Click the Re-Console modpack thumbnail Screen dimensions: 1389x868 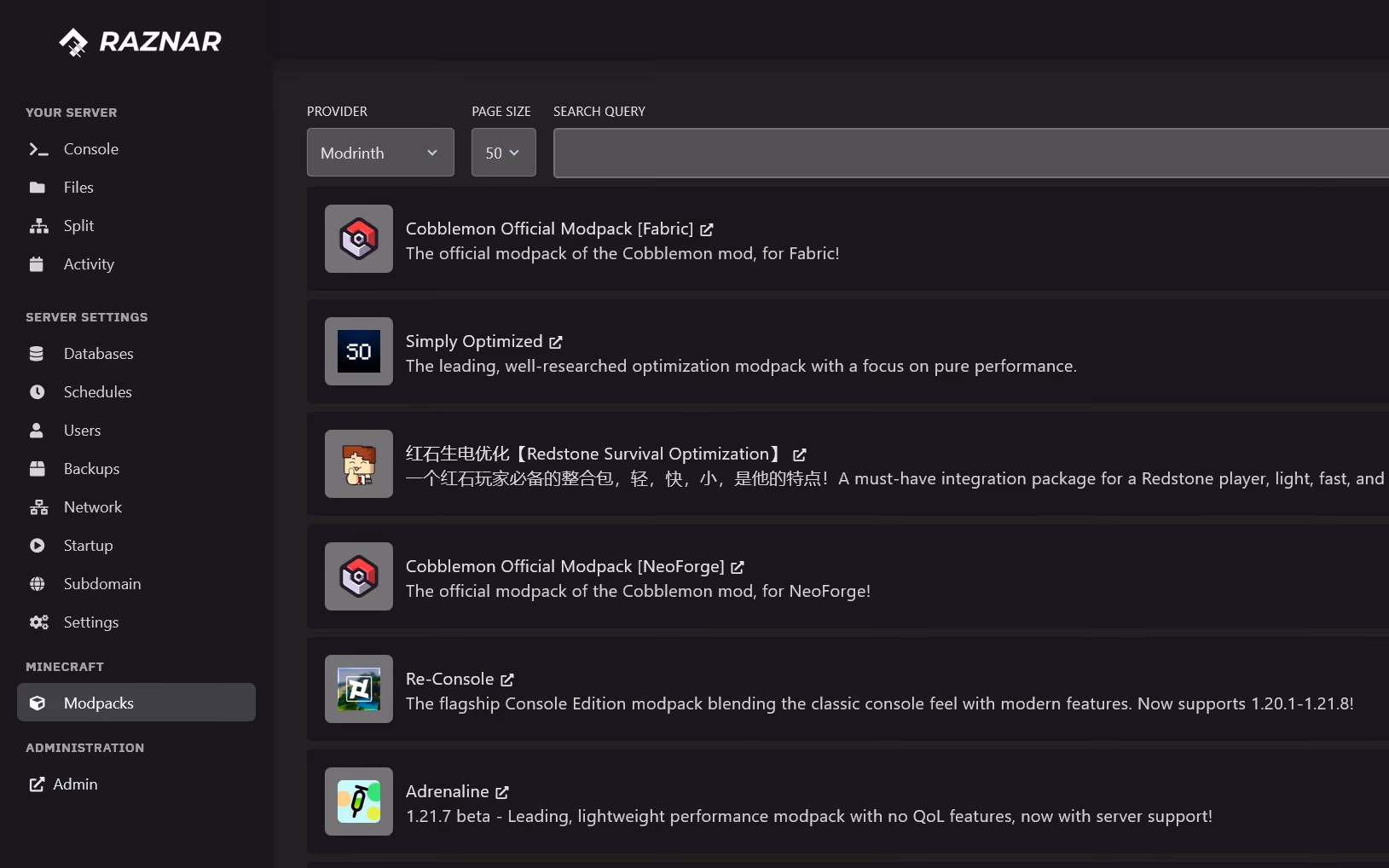tap(359, 689)
